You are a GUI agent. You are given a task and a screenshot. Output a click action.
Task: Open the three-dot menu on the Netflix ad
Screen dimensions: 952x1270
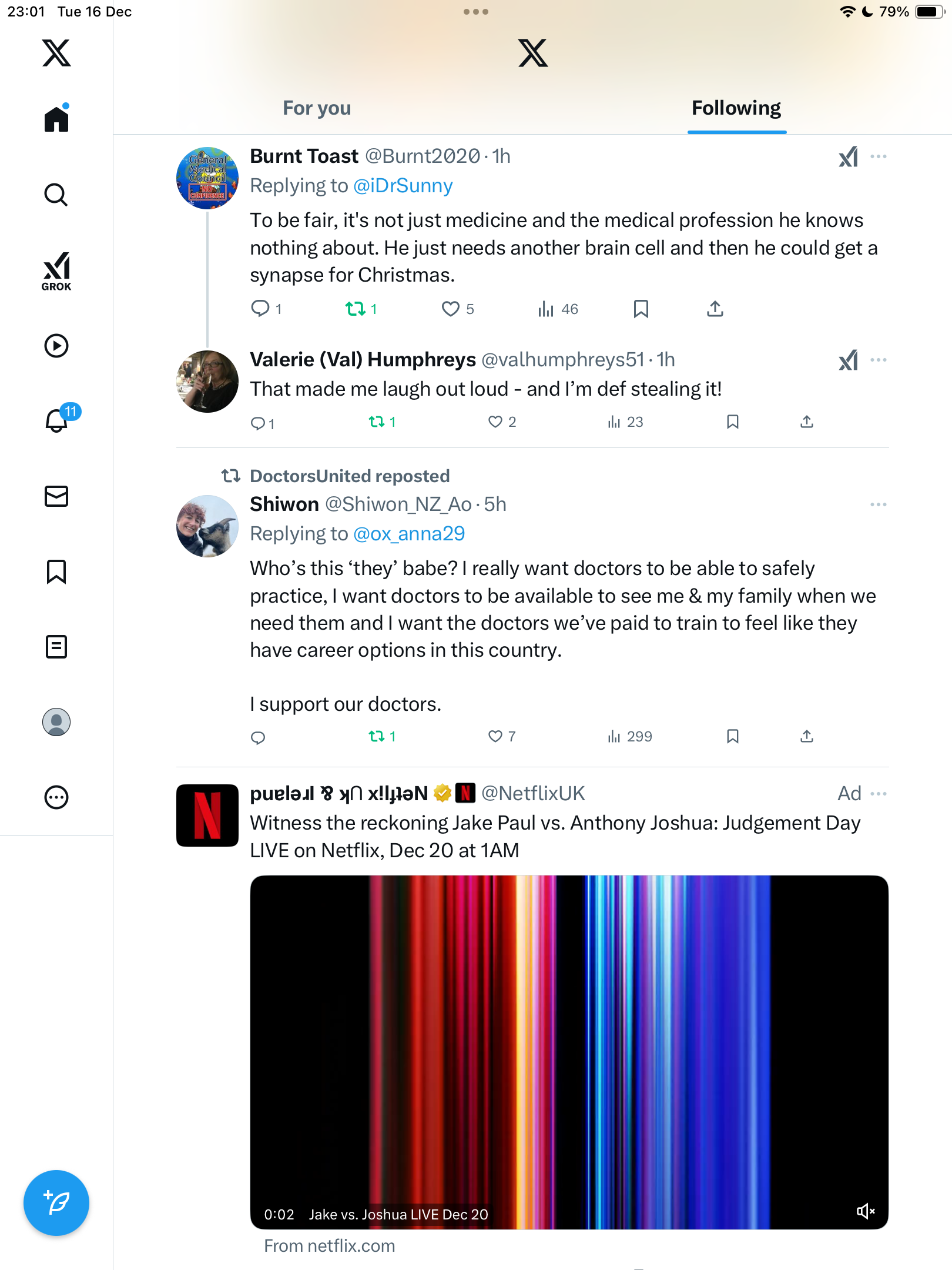(879, 794)
